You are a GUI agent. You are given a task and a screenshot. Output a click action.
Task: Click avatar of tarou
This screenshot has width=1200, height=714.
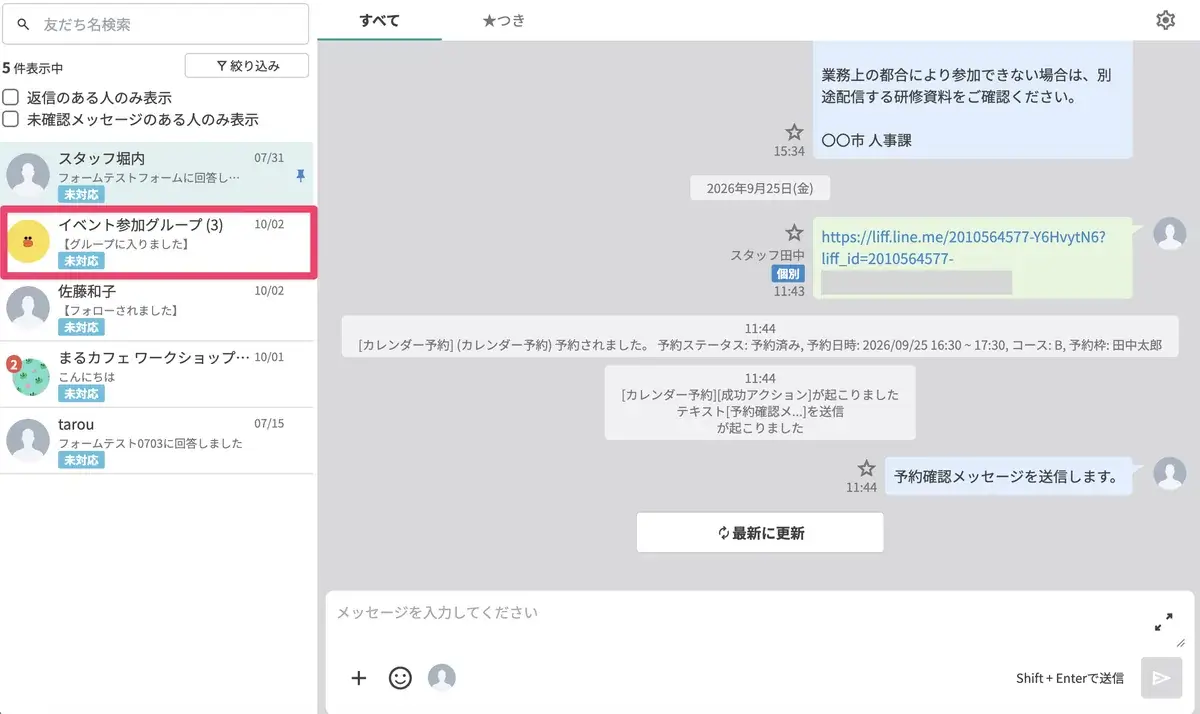point(28,441)
